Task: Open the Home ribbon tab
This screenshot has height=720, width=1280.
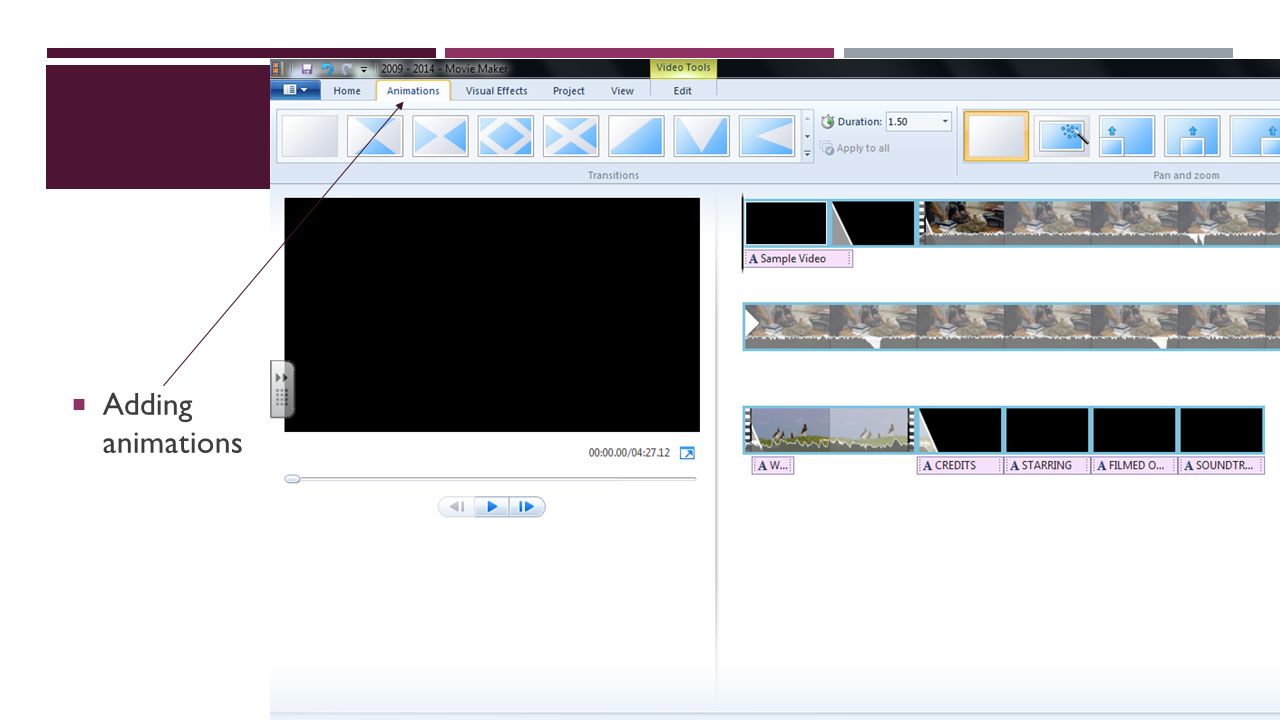Action: pyautogui.click(x=347, y=91)
